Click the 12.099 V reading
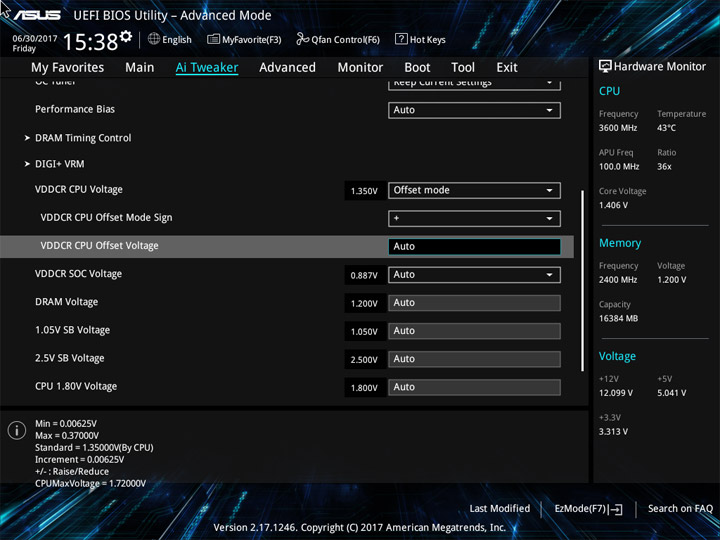 616,393
